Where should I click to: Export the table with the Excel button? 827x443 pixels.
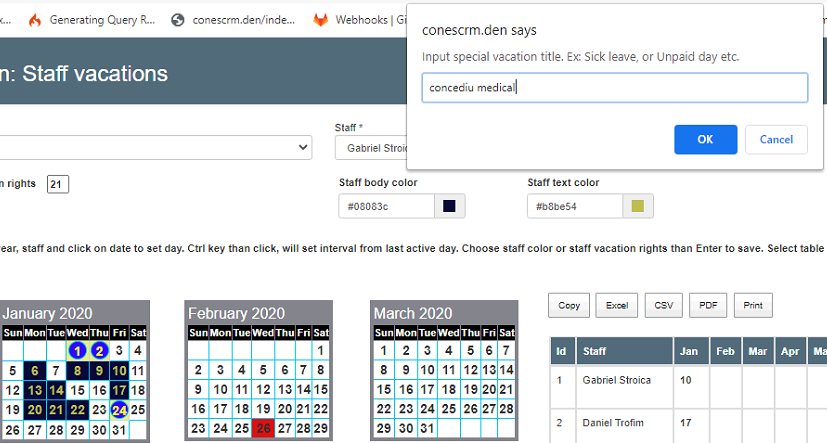click(617, 305)
